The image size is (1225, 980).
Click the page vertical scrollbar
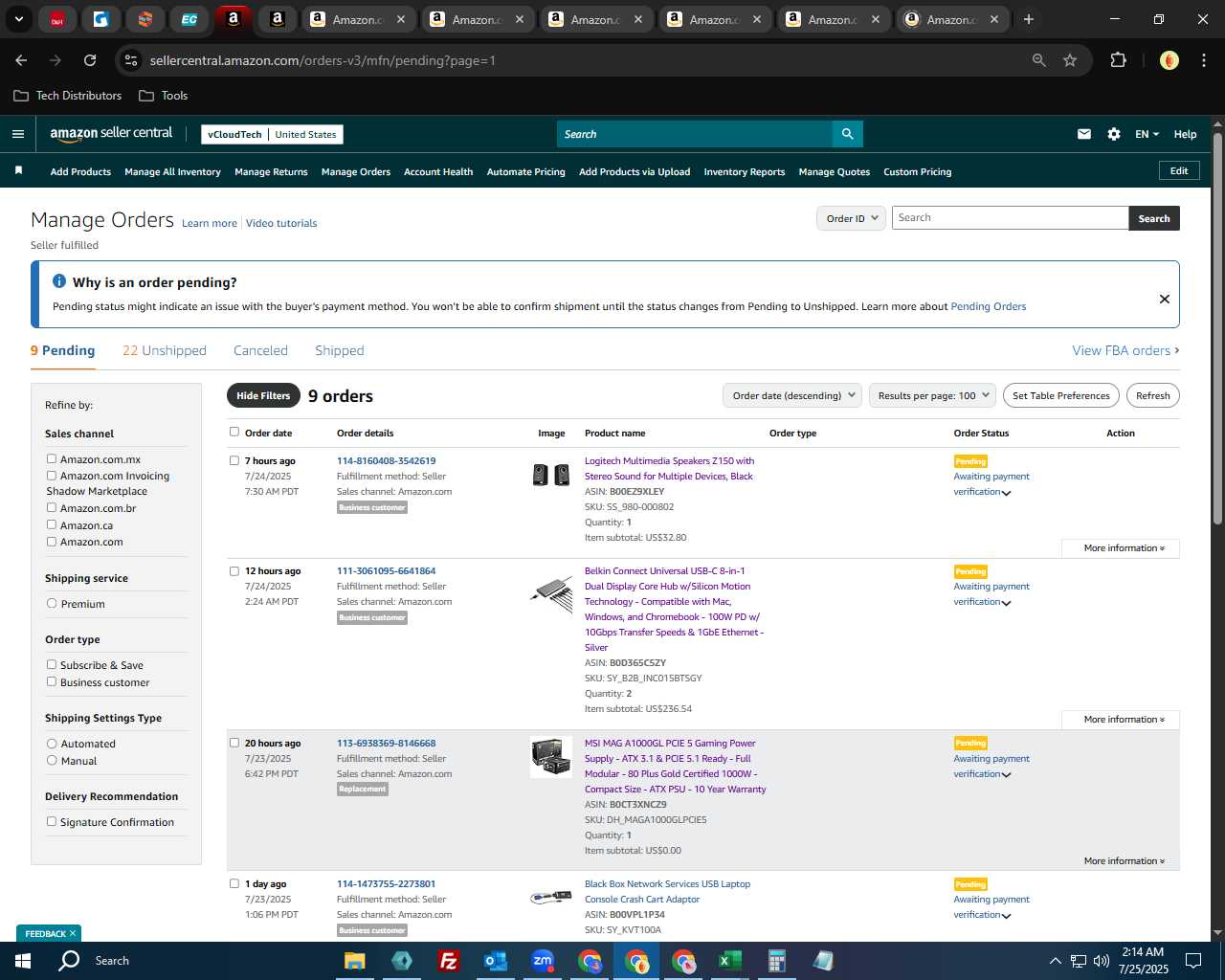1217,330
